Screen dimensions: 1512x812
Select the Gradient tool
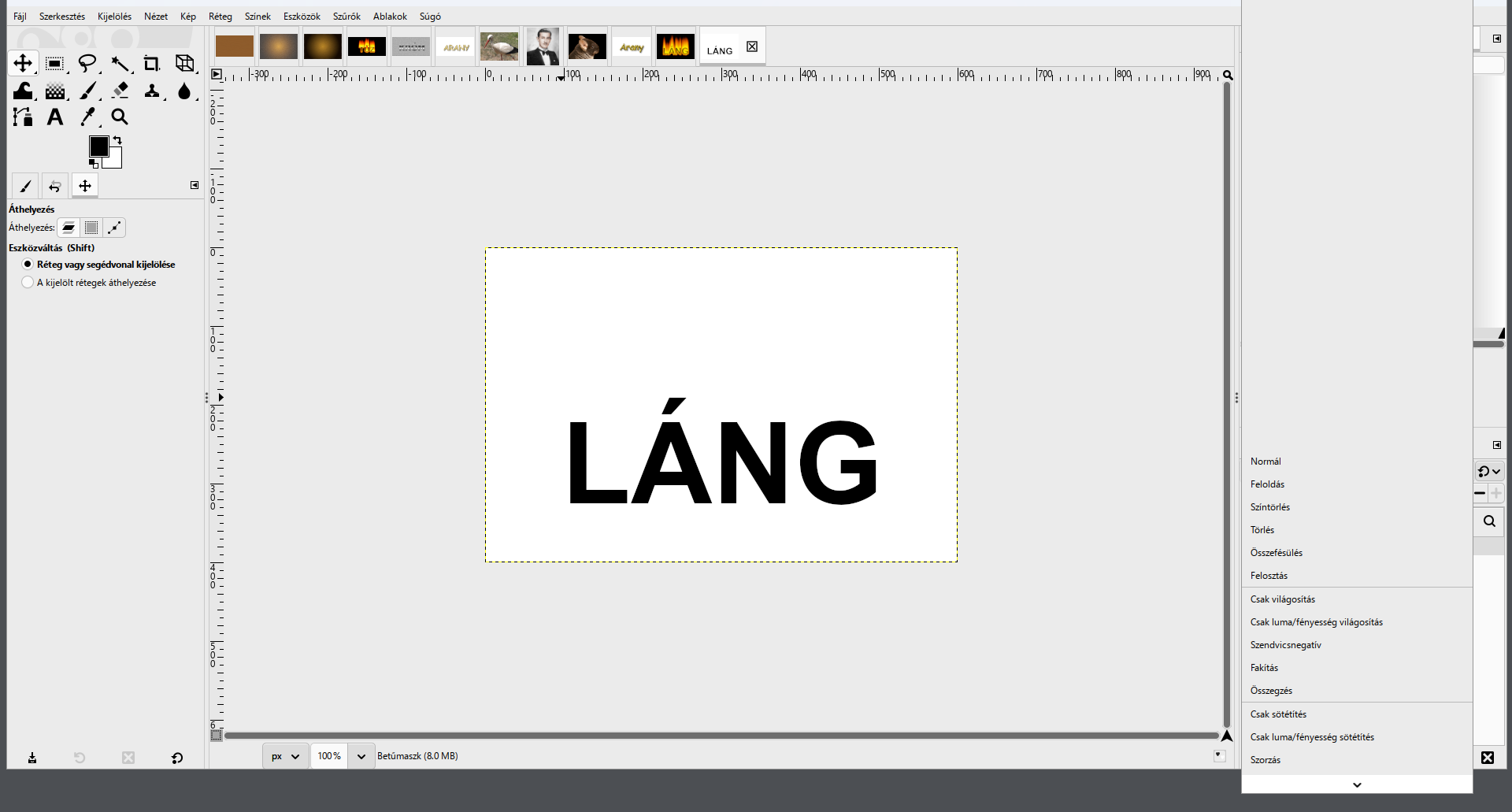pos(55,91)
